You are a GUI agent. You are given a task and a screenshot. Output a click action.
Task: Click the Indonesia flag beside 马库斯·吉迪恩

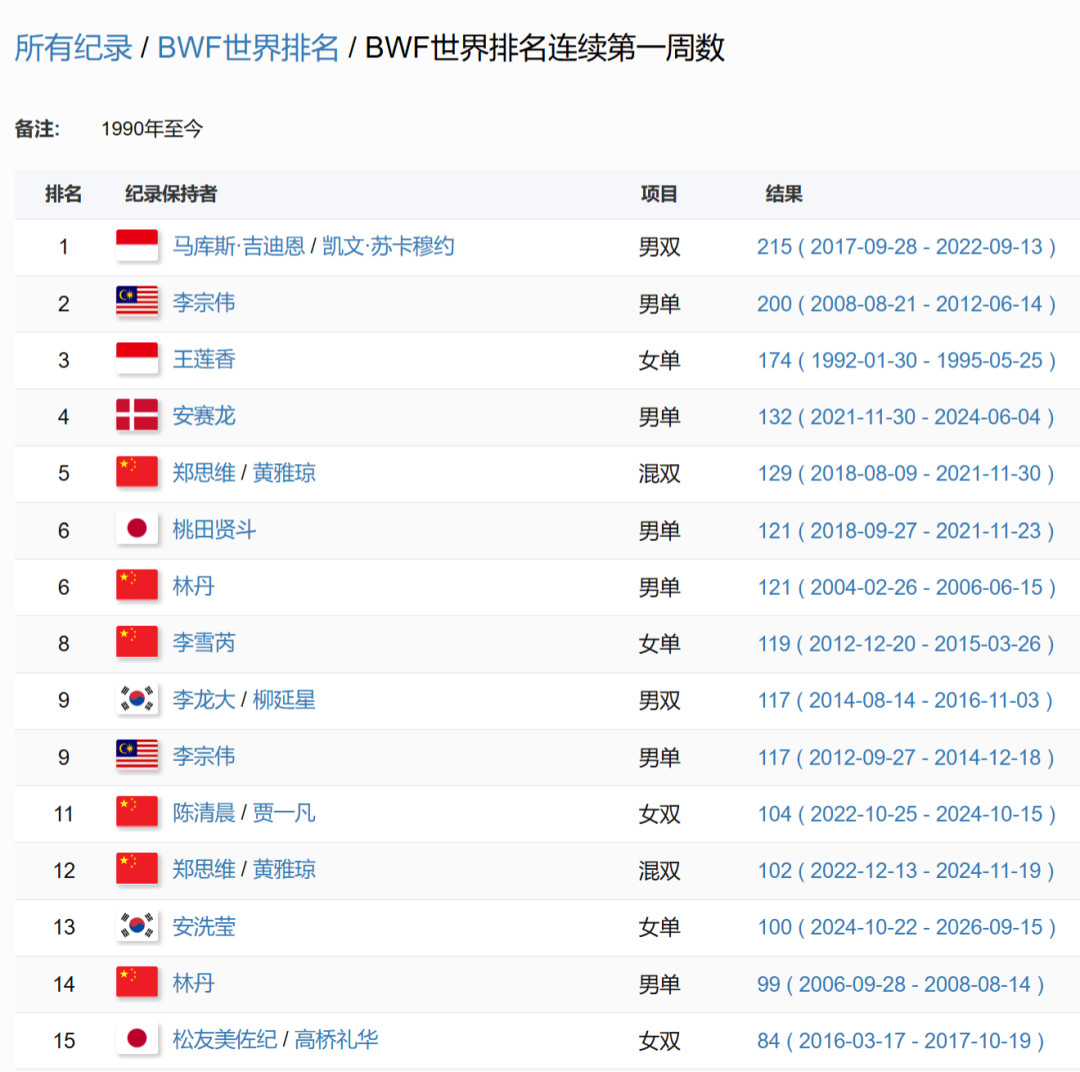137,247
